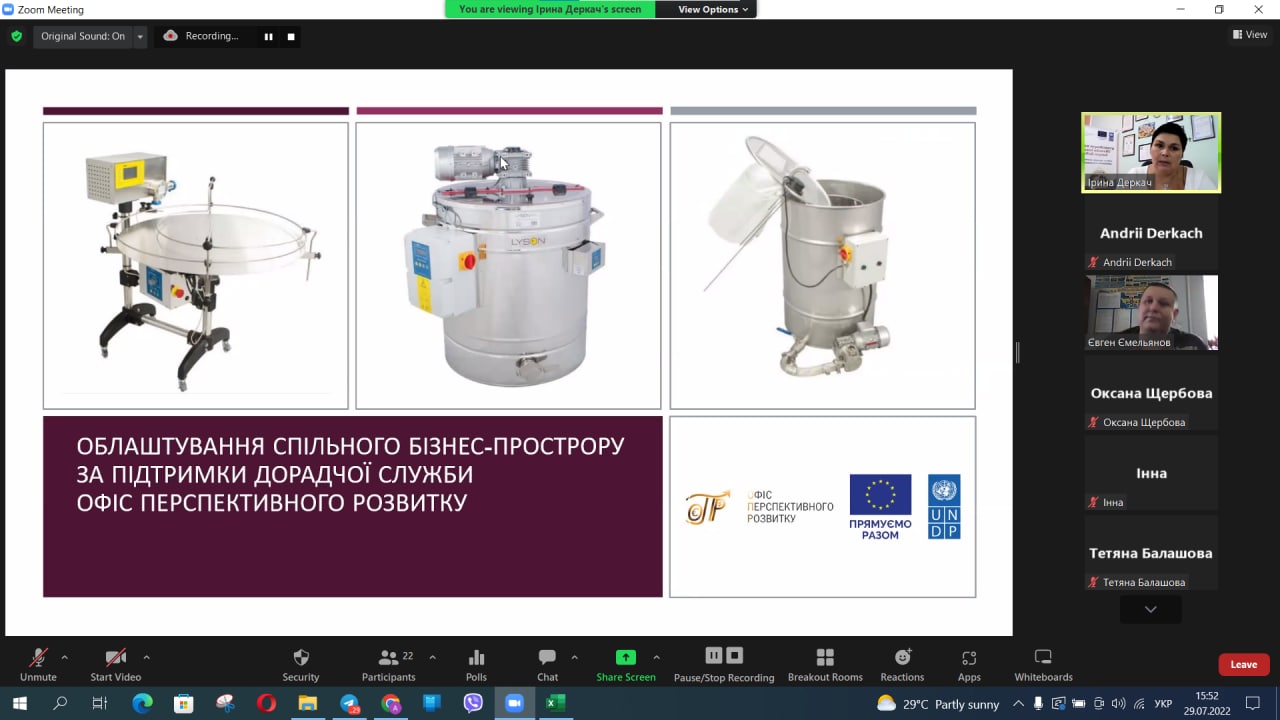This screenshot has width=1280, height=720.
Task: Open the Whiteboards panel
Action: tap(1042, 663)
